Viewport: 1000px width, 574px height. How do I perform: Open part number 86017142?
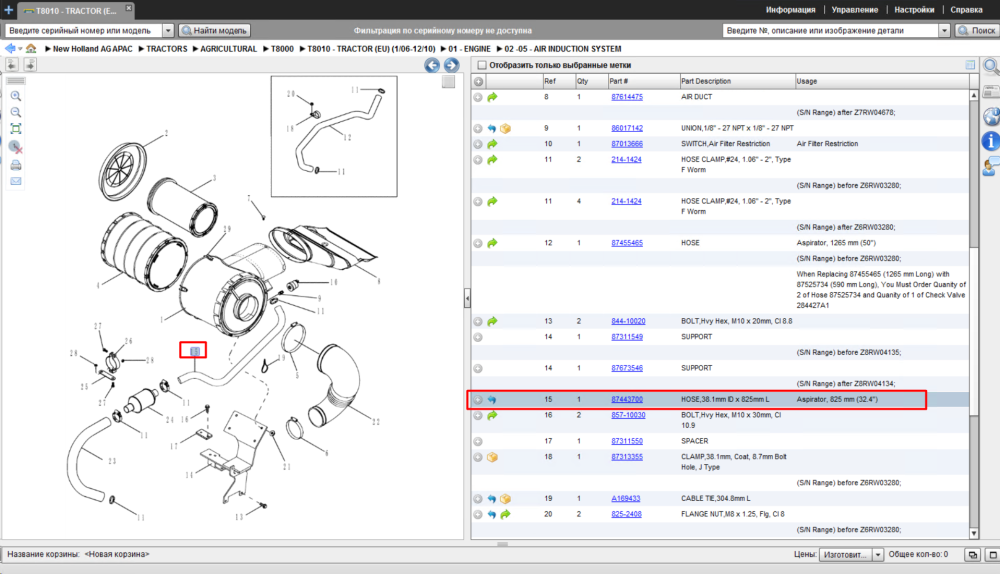[627, 128]
